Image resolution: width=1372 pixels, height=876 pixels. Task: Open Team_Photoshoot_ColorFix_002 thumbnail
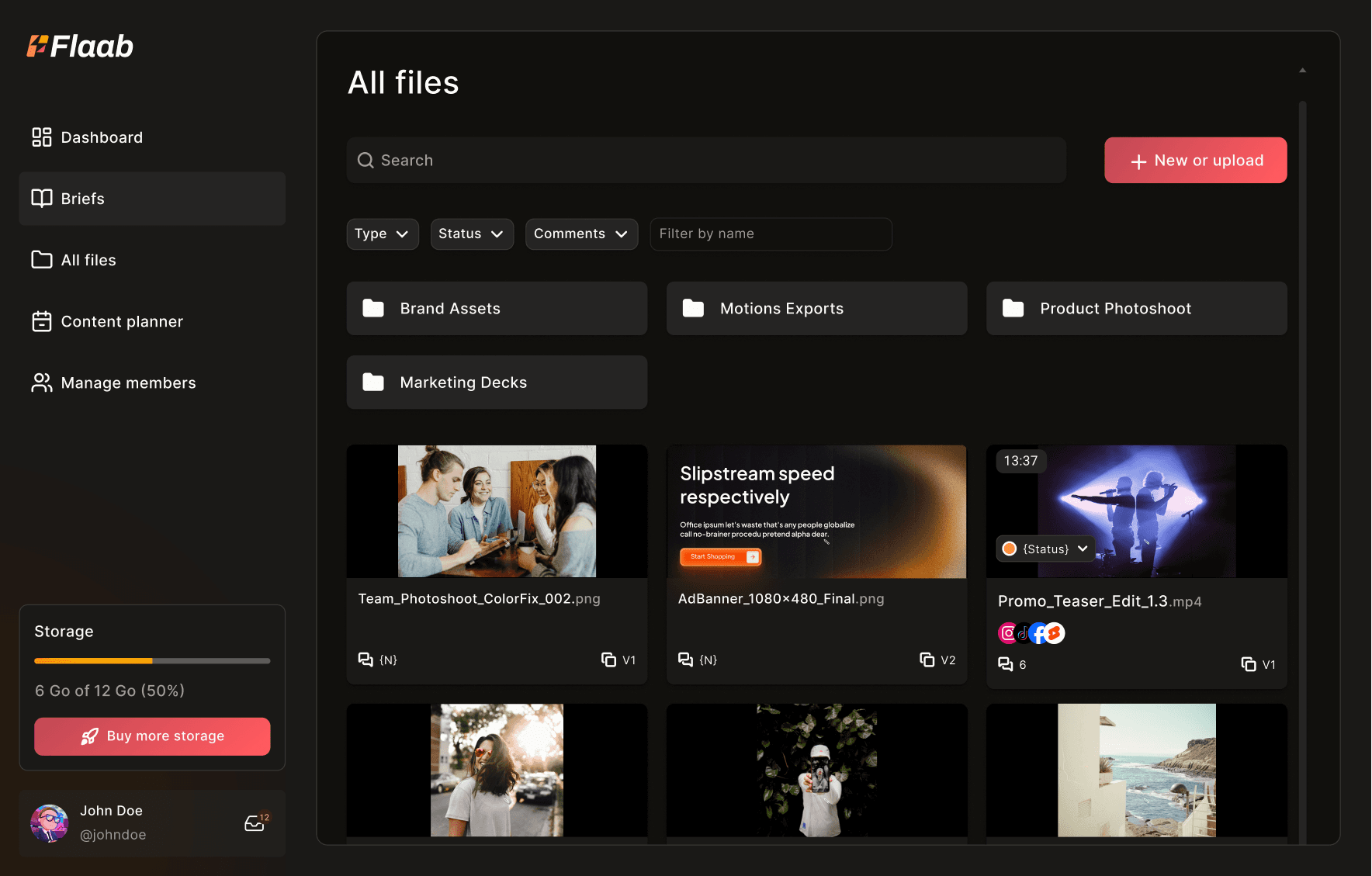point(497,511)
